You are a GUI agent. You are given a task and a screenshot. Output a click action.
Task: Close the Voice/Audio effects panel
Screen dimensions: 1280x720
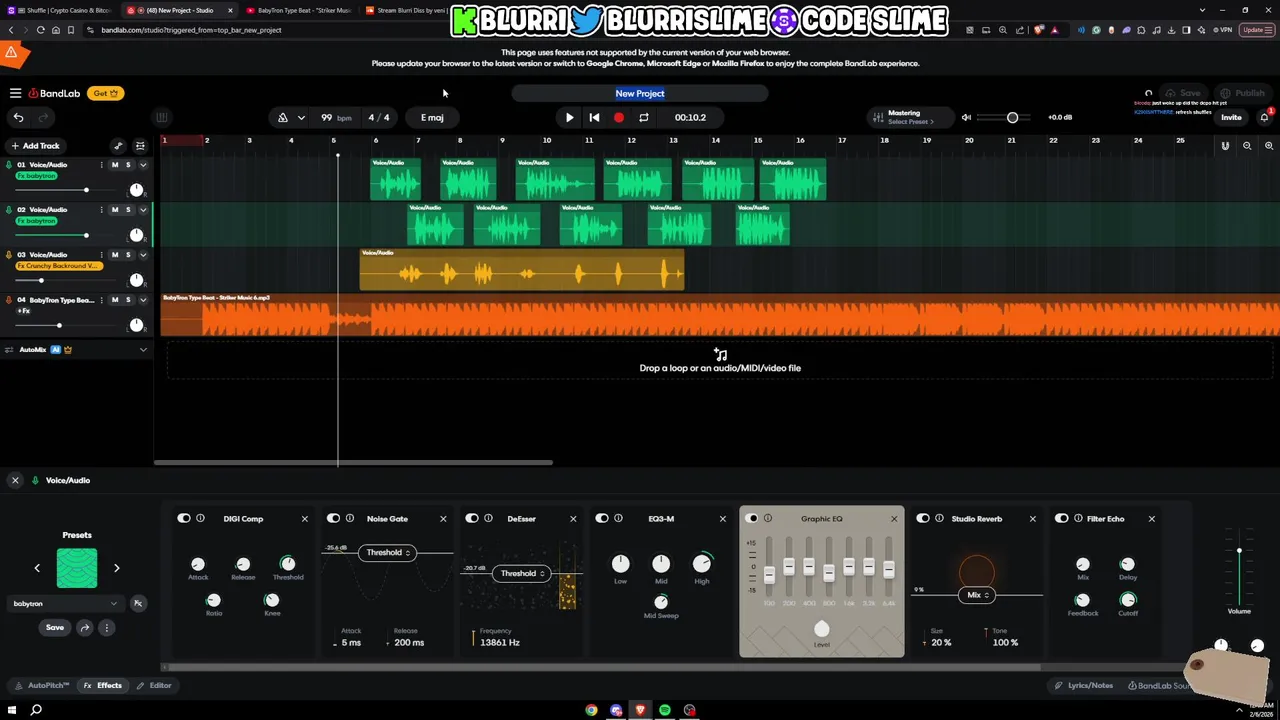click(15, 481)
